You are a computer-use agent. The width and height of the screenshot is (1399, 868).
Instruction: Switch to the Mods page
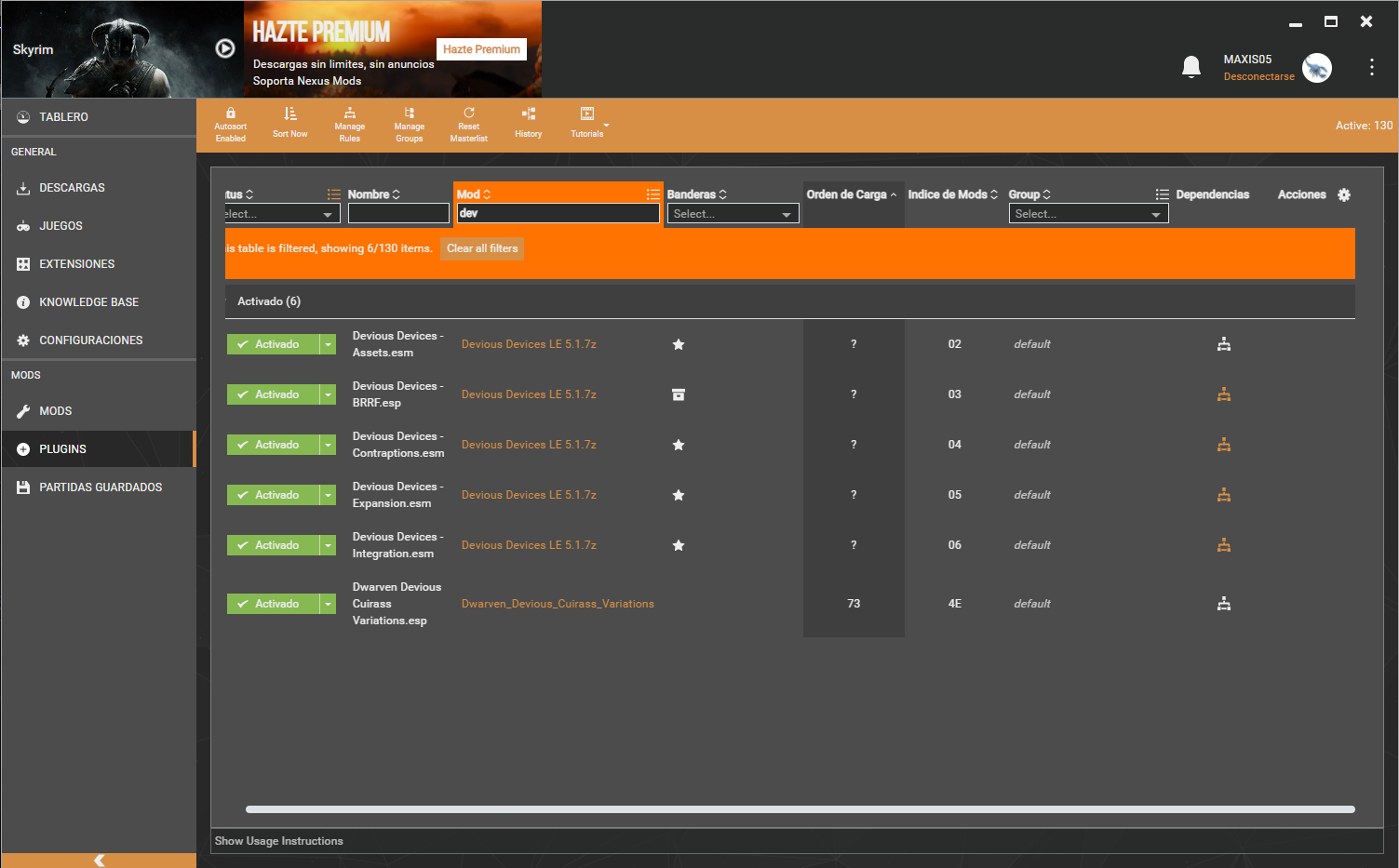tap(99, 411)
